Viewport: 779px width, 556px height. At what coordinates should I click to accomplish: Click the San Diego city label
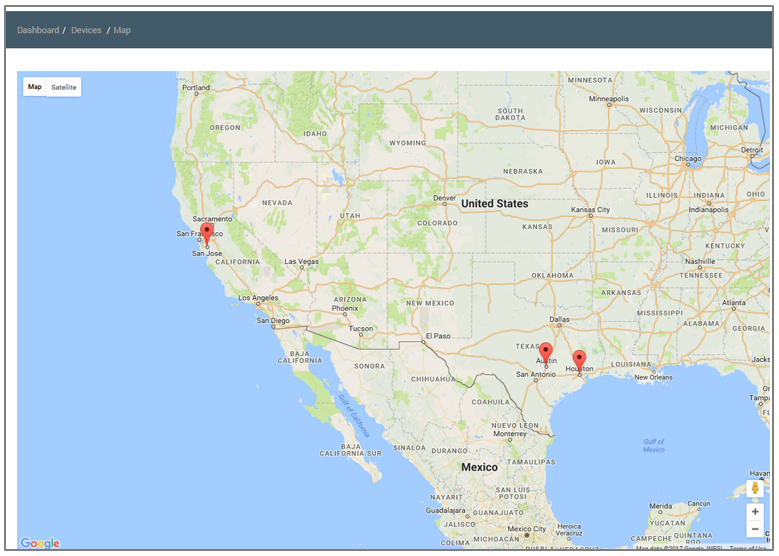pyautogui.click(x=273, y=320)
